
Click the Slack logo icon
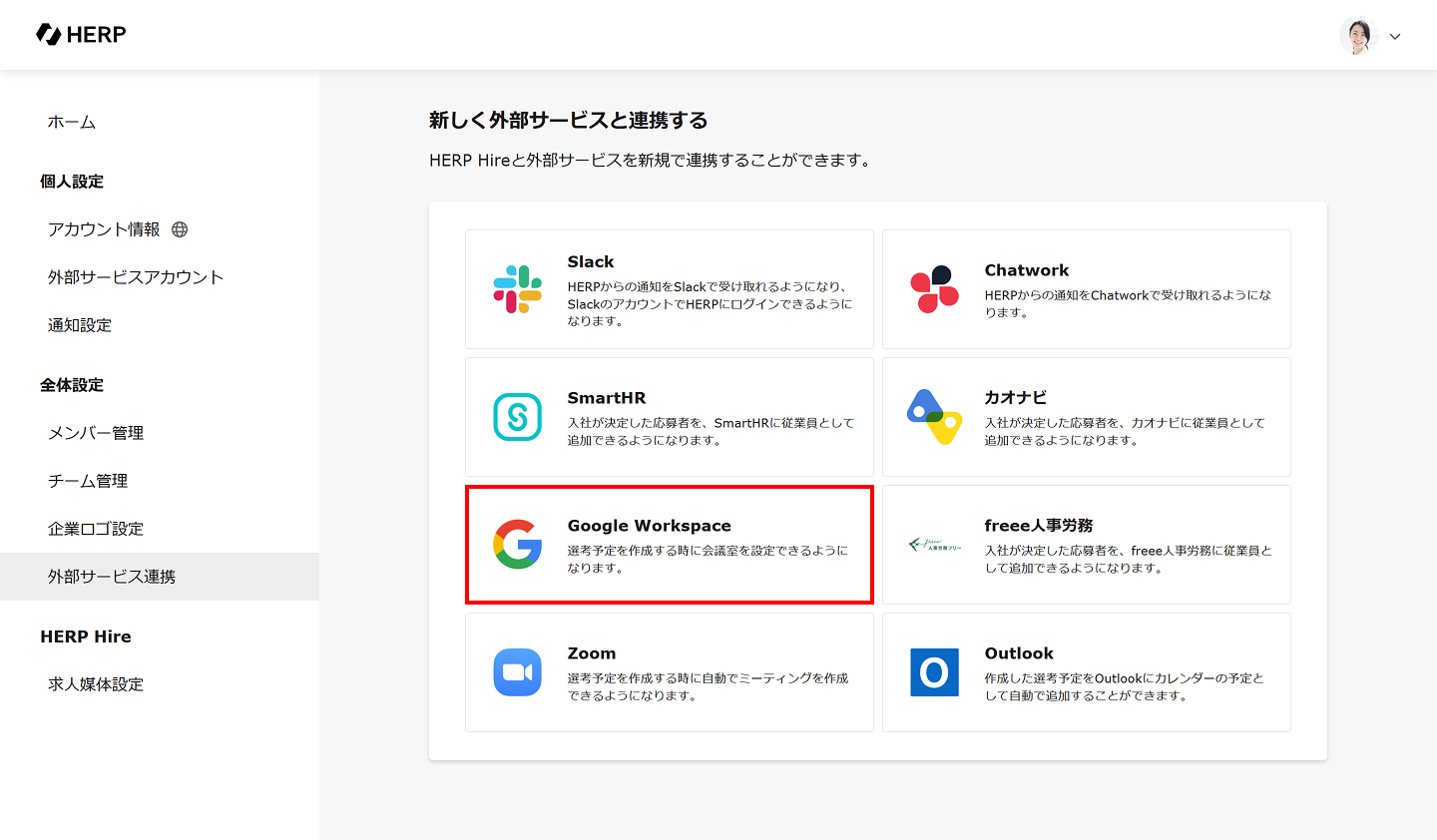tap(518, 289)
